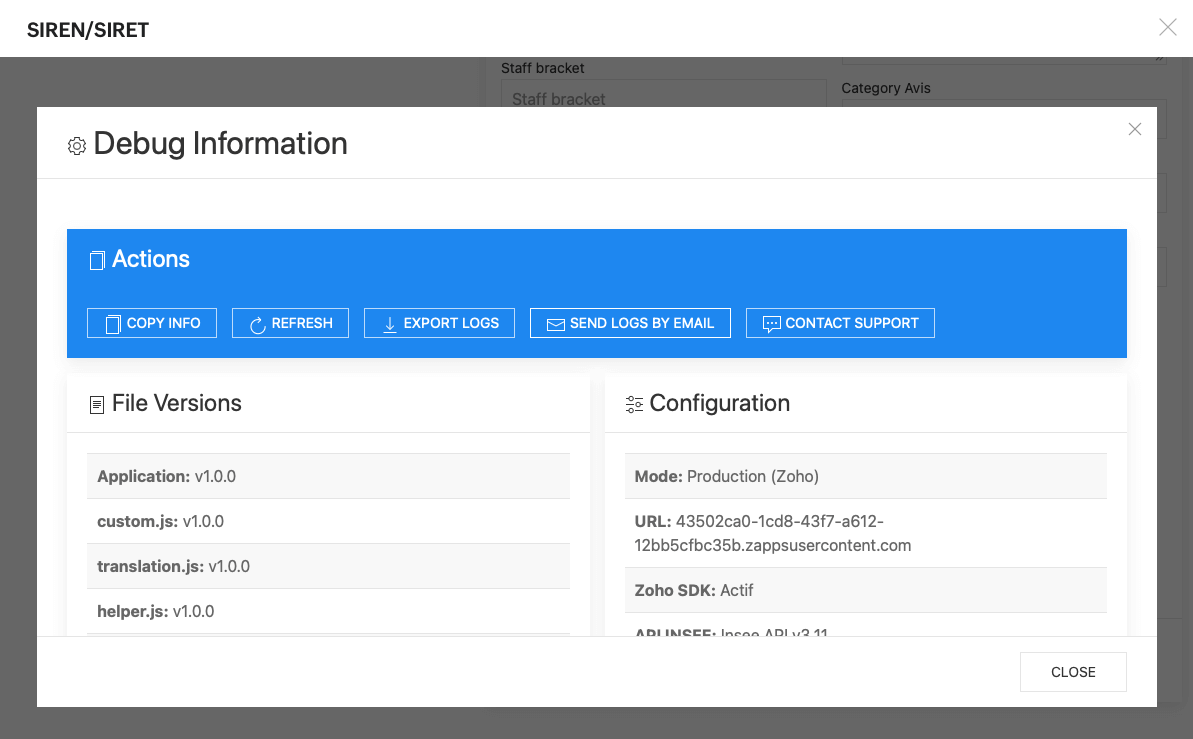Screen dimensions: 1193x739
Task: Close the SIREN/SIRET window with top X
Action: tap(1167, 27)
